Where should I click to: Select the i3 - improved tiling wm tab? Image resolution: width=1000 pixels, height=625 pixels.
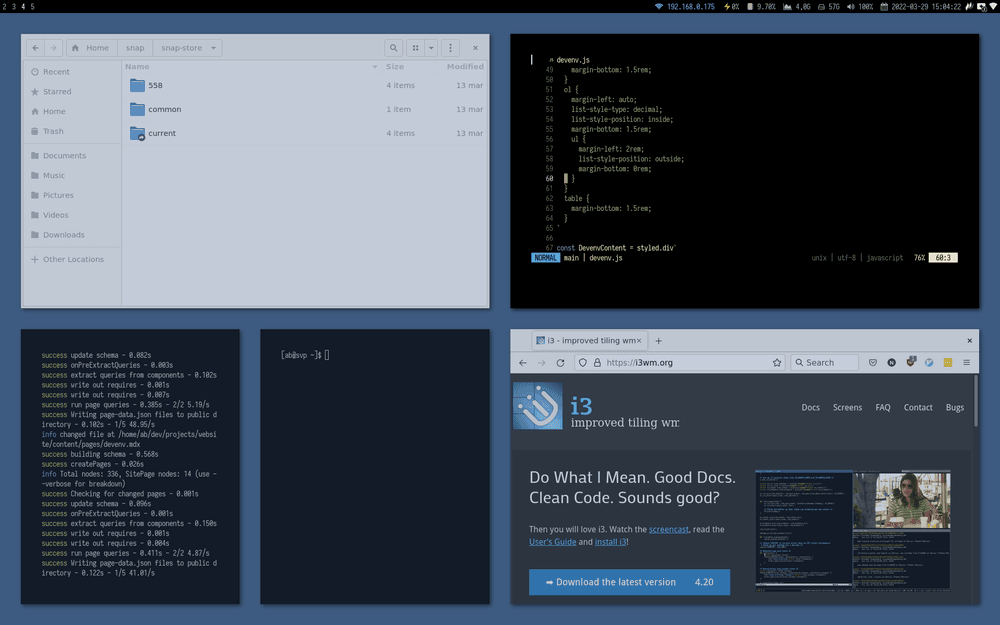coord(589,341)
